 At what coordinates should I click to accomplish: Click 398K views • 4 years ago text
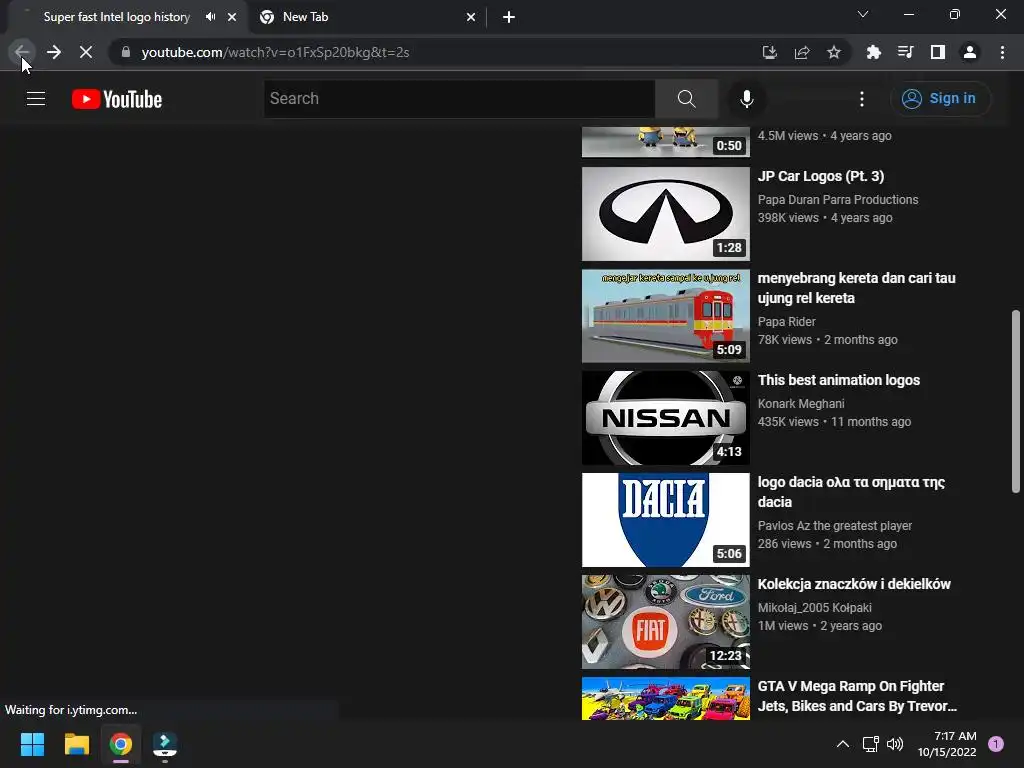(x=825, y=217)
